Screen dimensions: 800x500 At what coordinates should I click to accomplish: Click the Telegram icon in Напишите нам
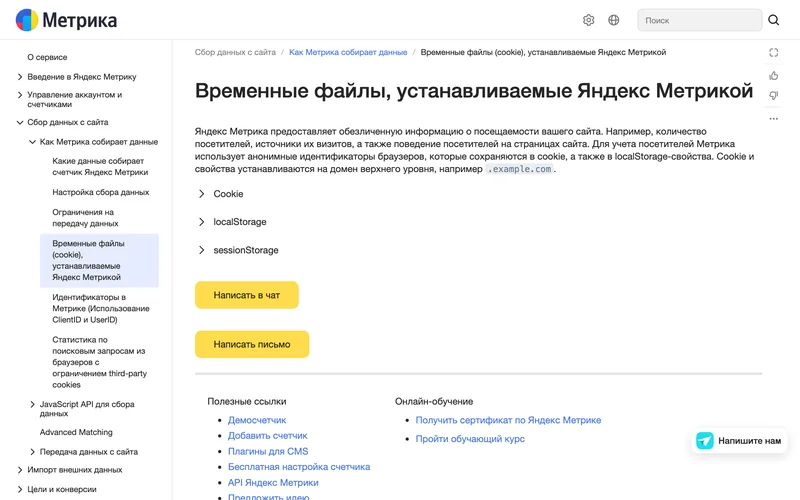(705, 440)
